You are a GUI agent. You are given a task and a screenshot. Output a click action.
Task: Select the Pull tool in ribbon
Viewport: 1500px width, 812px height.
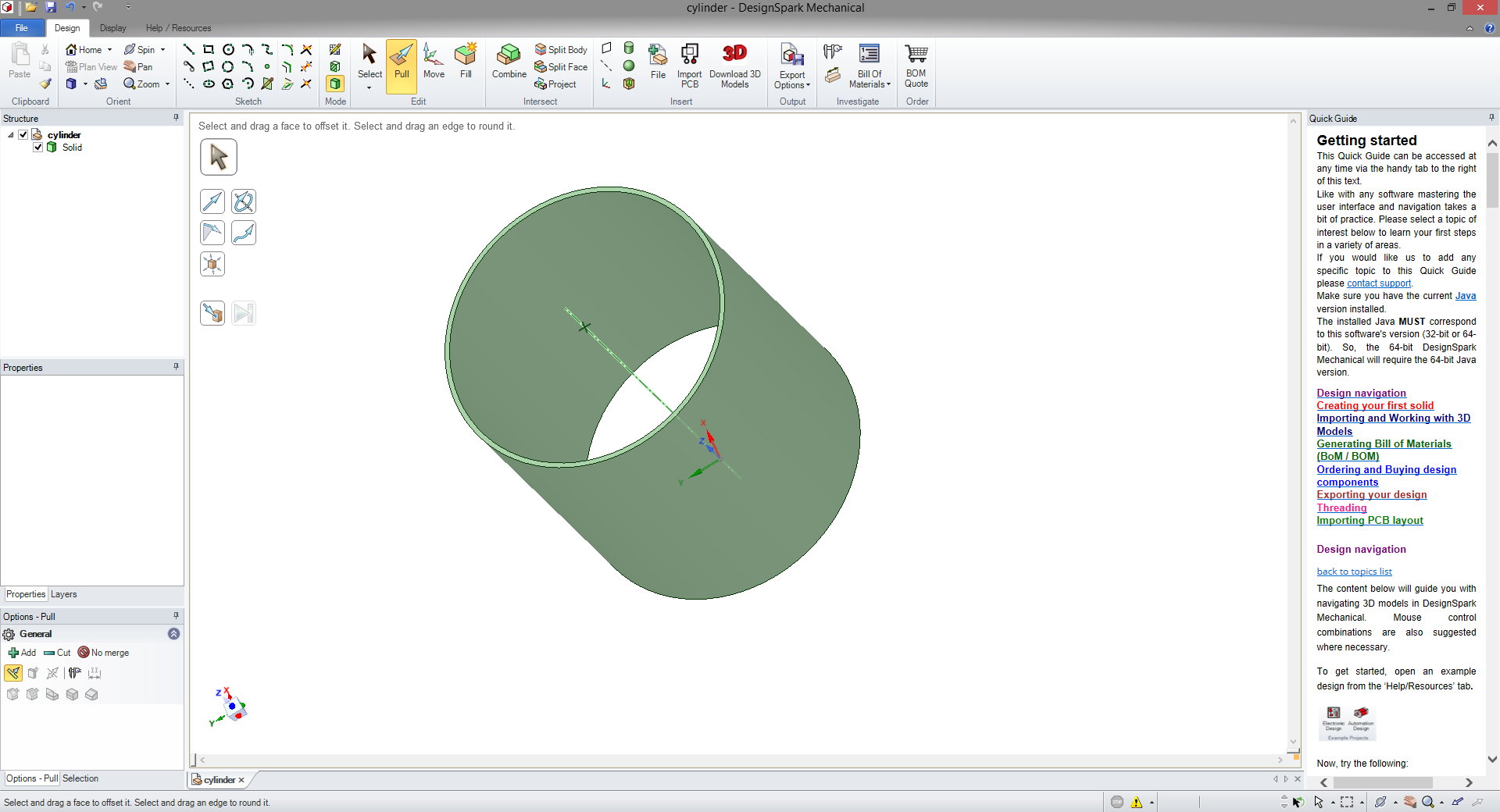(x=402, y=62)
